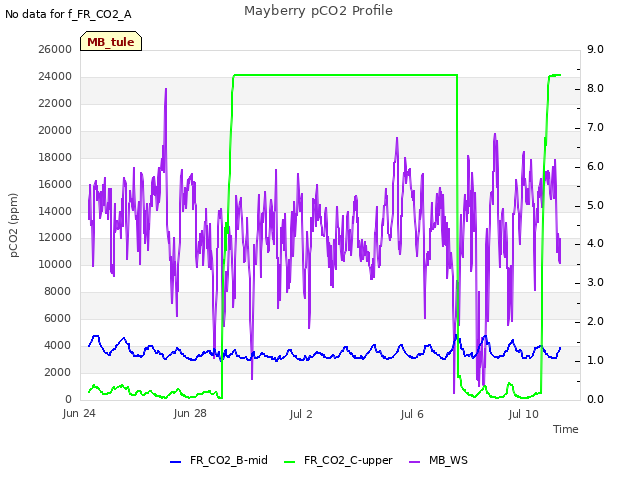
Task: Click the 2.0 right axis value
Action: (x=595, y=321)
